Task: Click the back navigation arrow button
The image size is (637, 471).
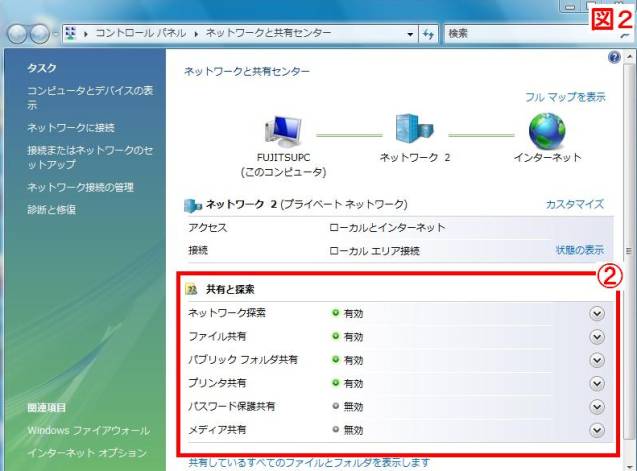Action: point(17,34)
